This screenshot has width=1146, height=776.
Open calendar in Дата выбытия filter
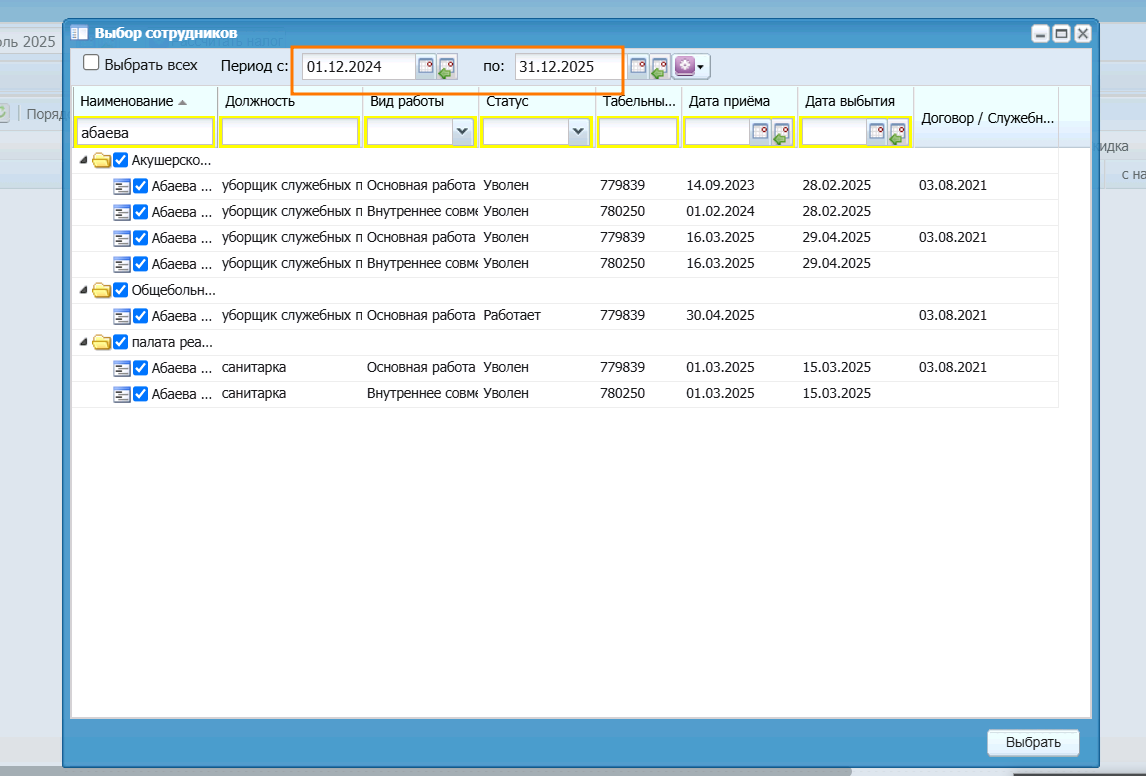(x=876, y=132)
